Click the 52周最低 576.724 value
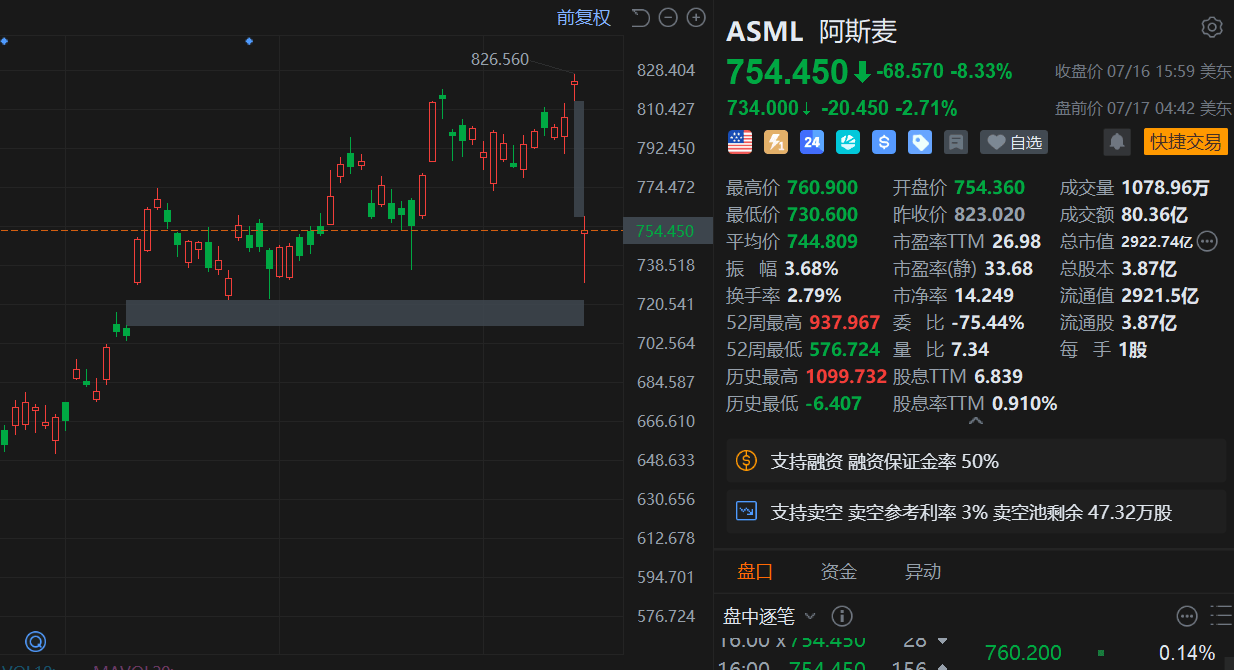This screenshot has width=1234, height=670. pyautogui.click(x=844, y=349)
